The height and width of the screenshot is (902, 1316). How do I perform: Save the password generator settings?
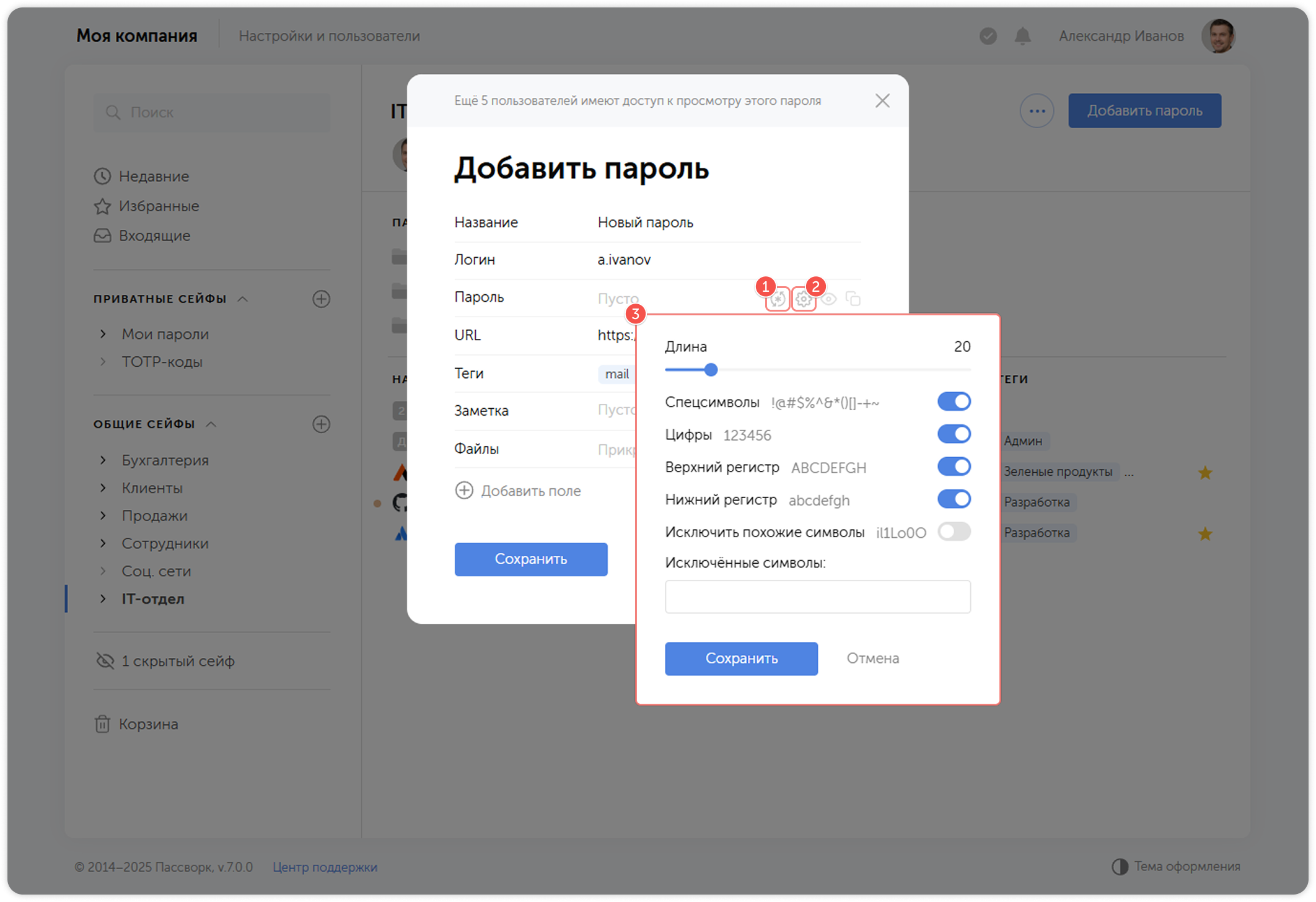point(742,659)
